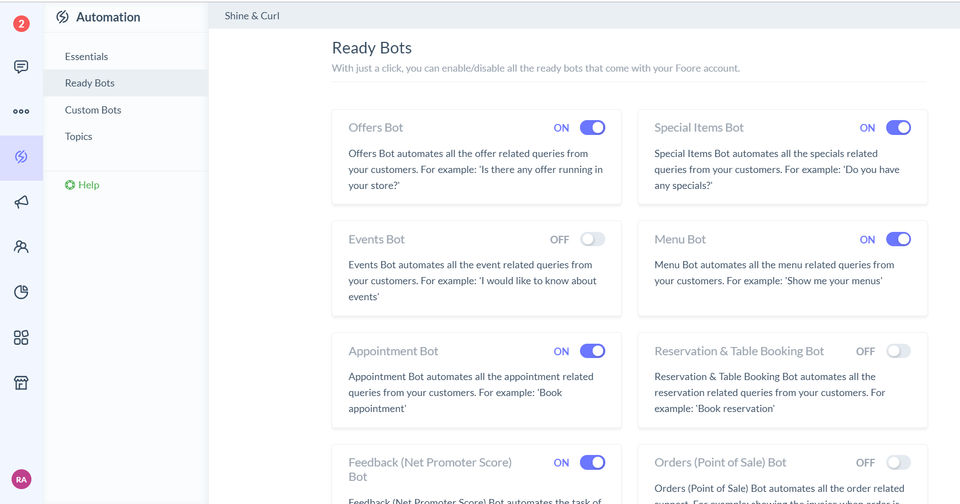Click Orders (Point of Sale) Bot title
The height and width of the screenshot is (504, 960).
pos(720,462)
